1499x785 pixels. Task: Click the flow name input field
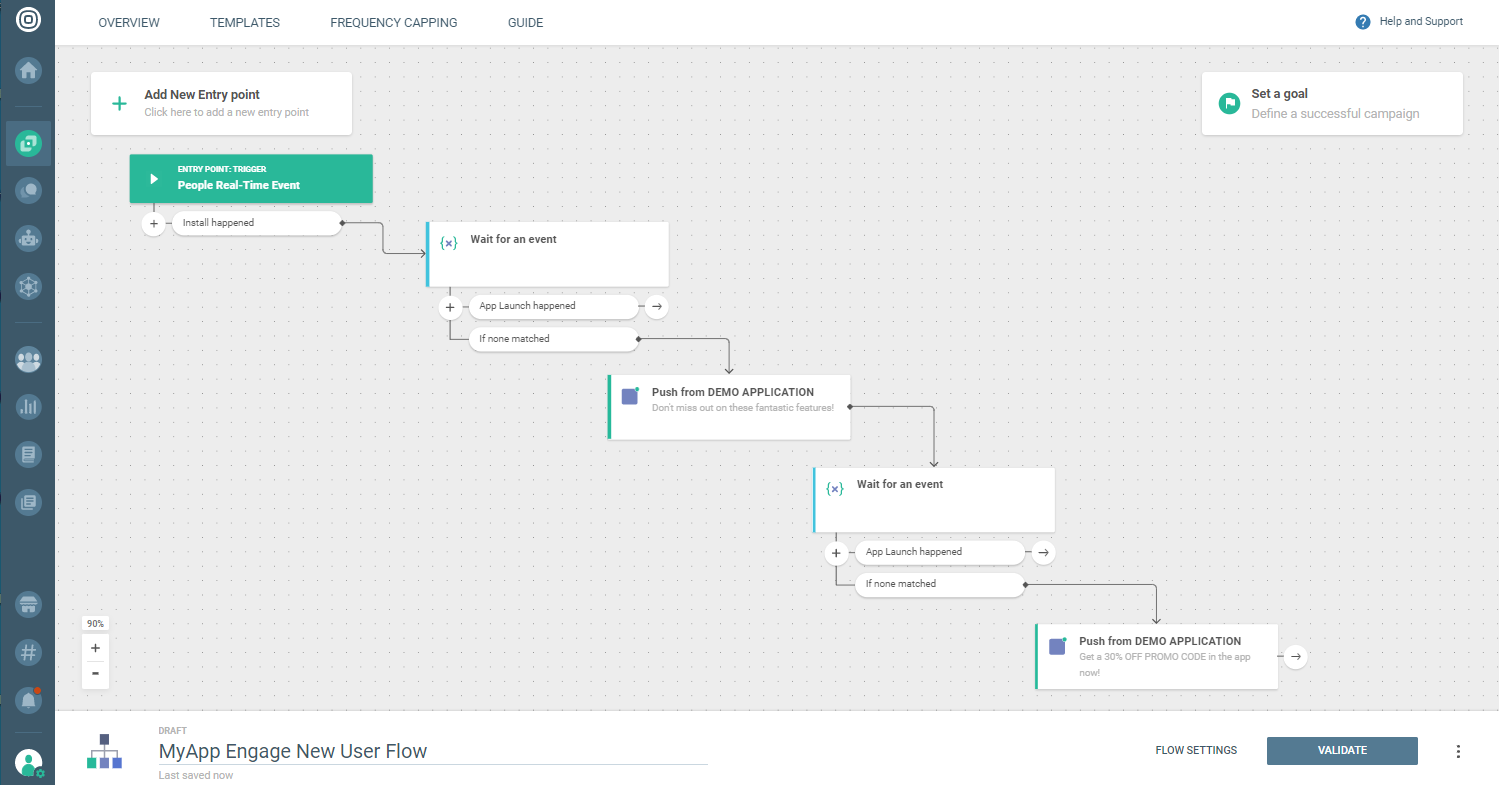(x=432, y=751)
